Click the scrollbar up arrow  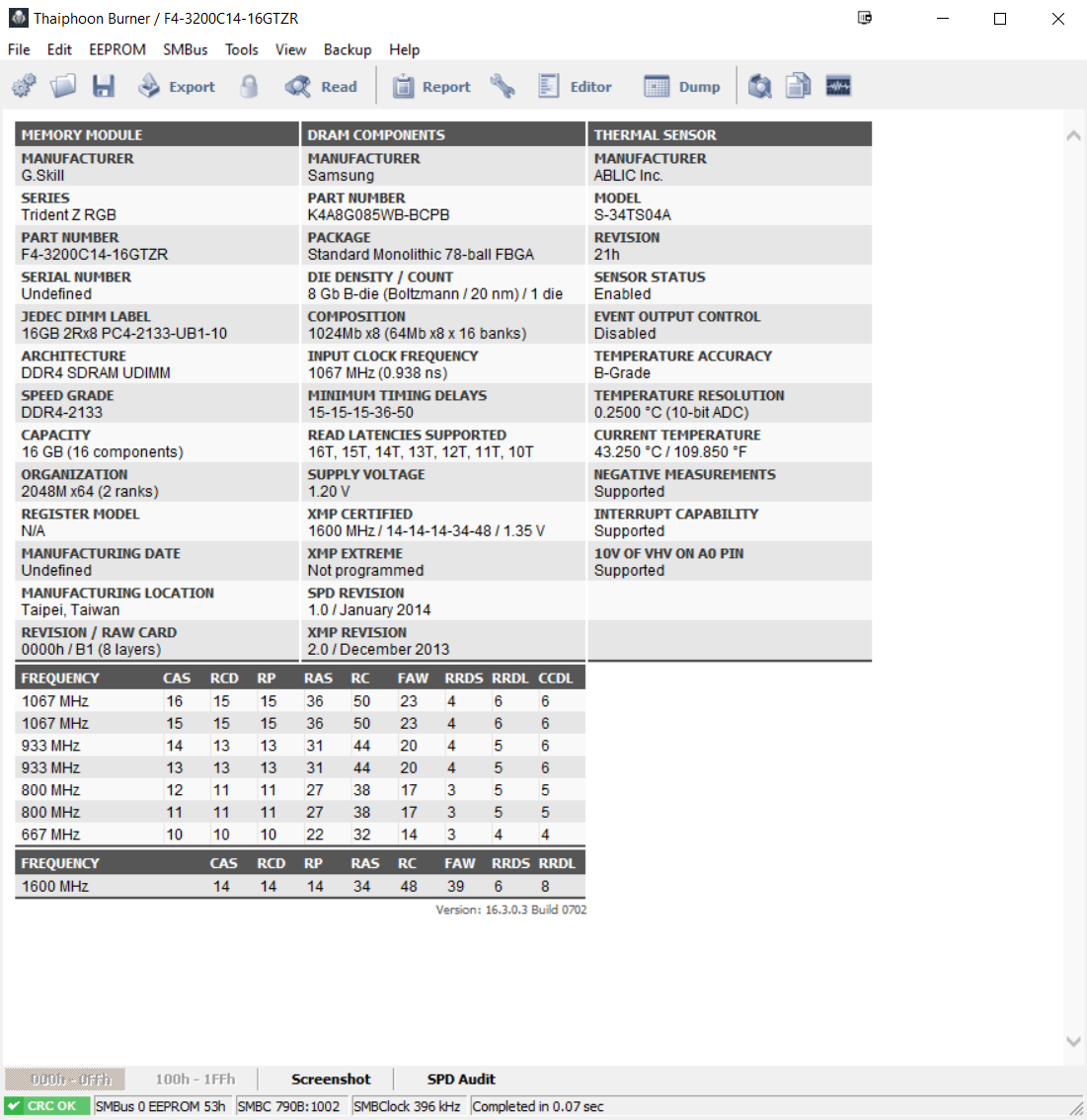pos(1073,135)
